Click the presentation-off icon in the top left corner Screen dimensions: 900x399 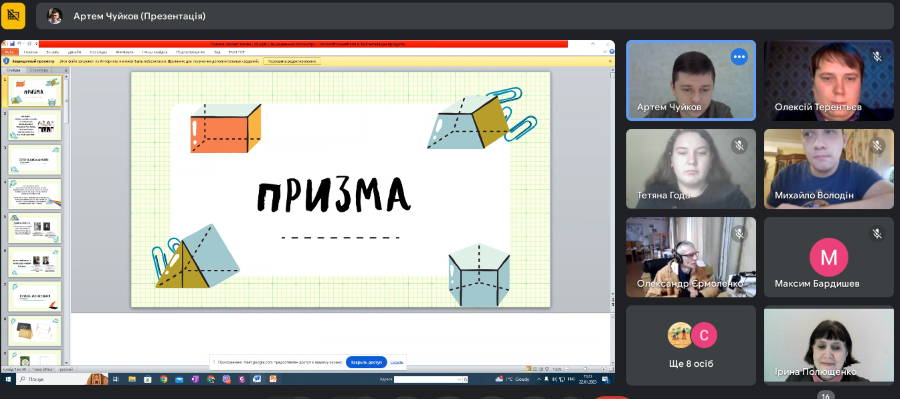[13, 16]
